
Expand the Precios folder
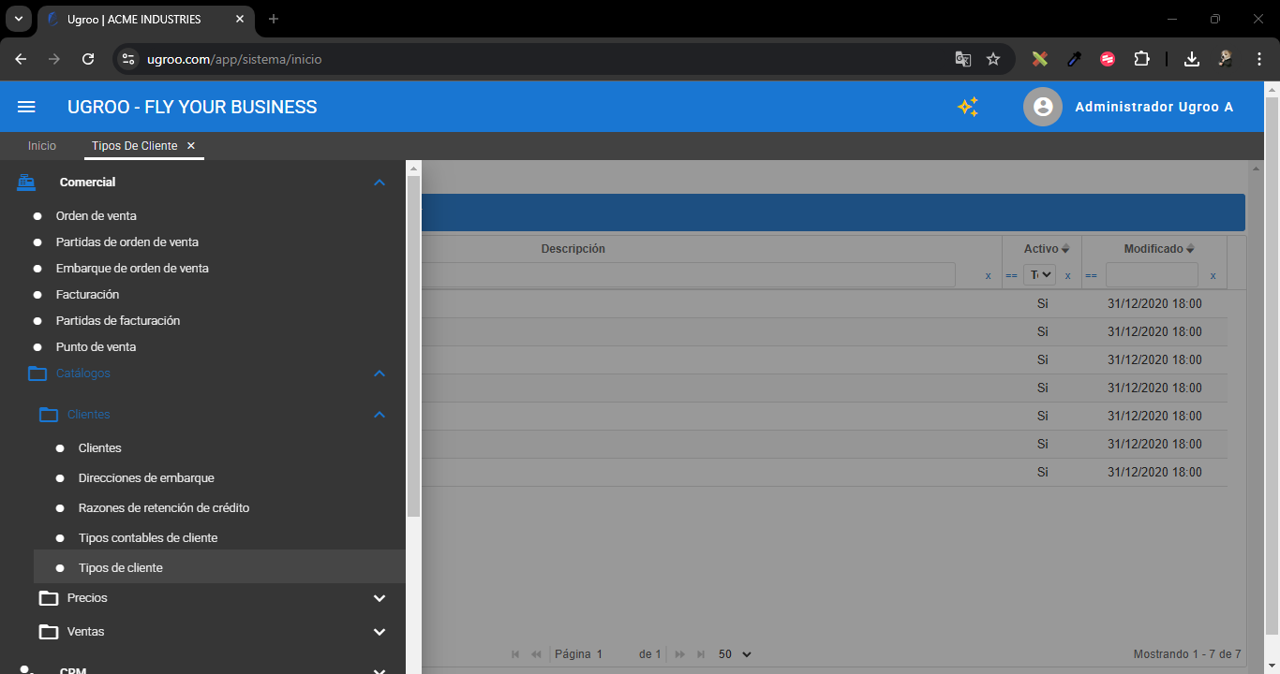pyautogui.click(x=379, y=598)
